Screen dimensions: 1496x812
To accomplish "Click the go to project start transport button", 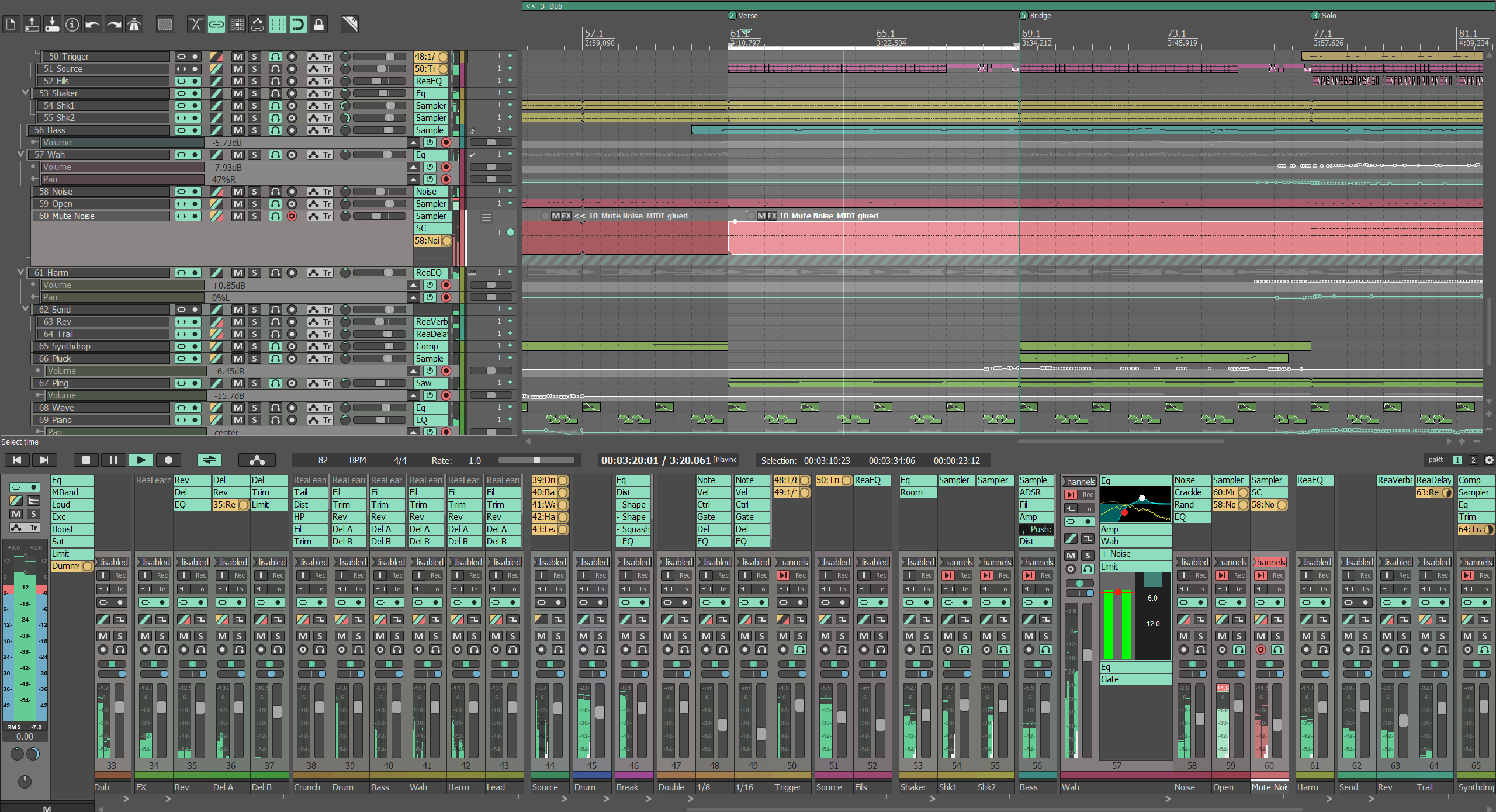I will pos(17,460).
